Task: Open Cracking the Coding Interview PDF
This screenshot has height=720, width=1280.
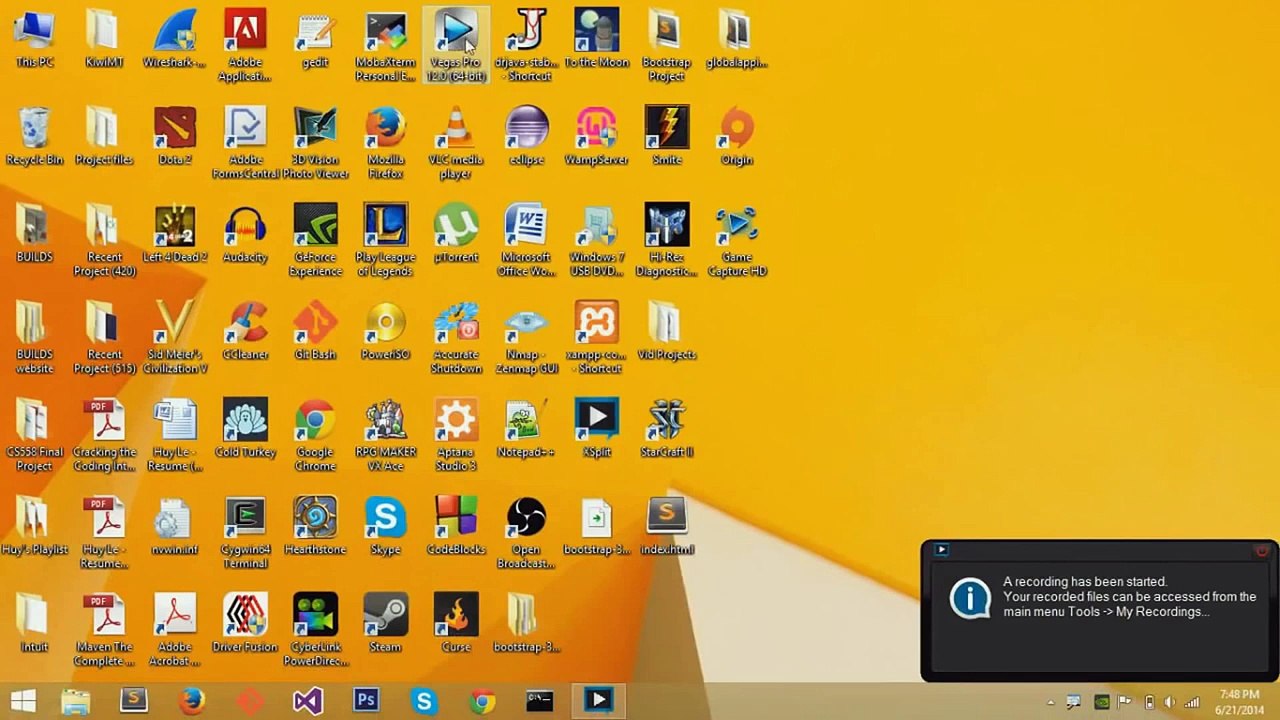Action: (x=104, y=434)
